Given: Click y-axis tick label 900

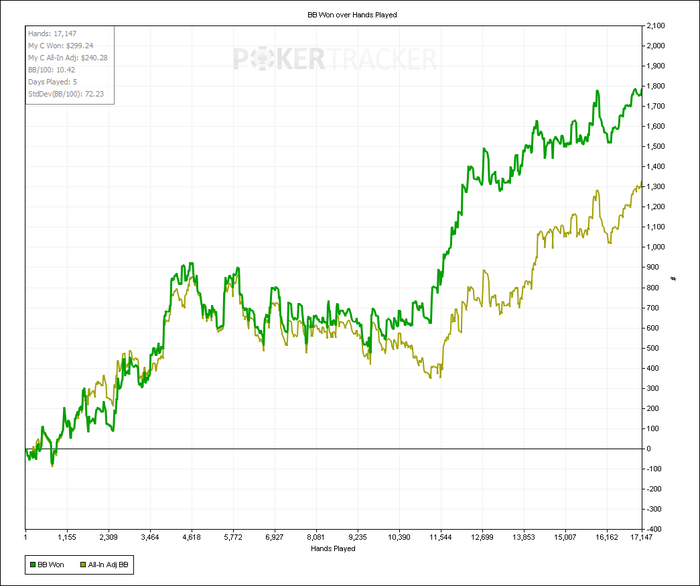Looking at the screenshot, I should point(653,267).
